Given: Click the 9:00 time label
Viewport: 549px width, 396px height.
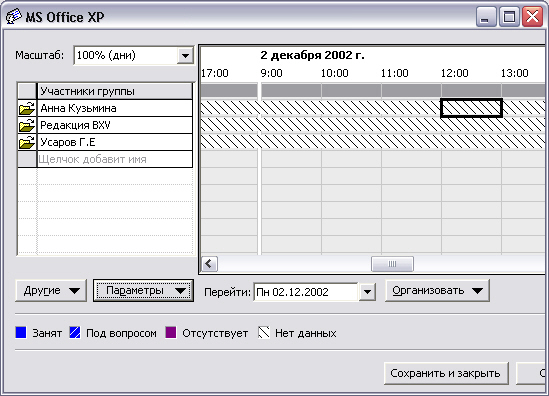Looking at the screenshot, I should click(271, 73).
